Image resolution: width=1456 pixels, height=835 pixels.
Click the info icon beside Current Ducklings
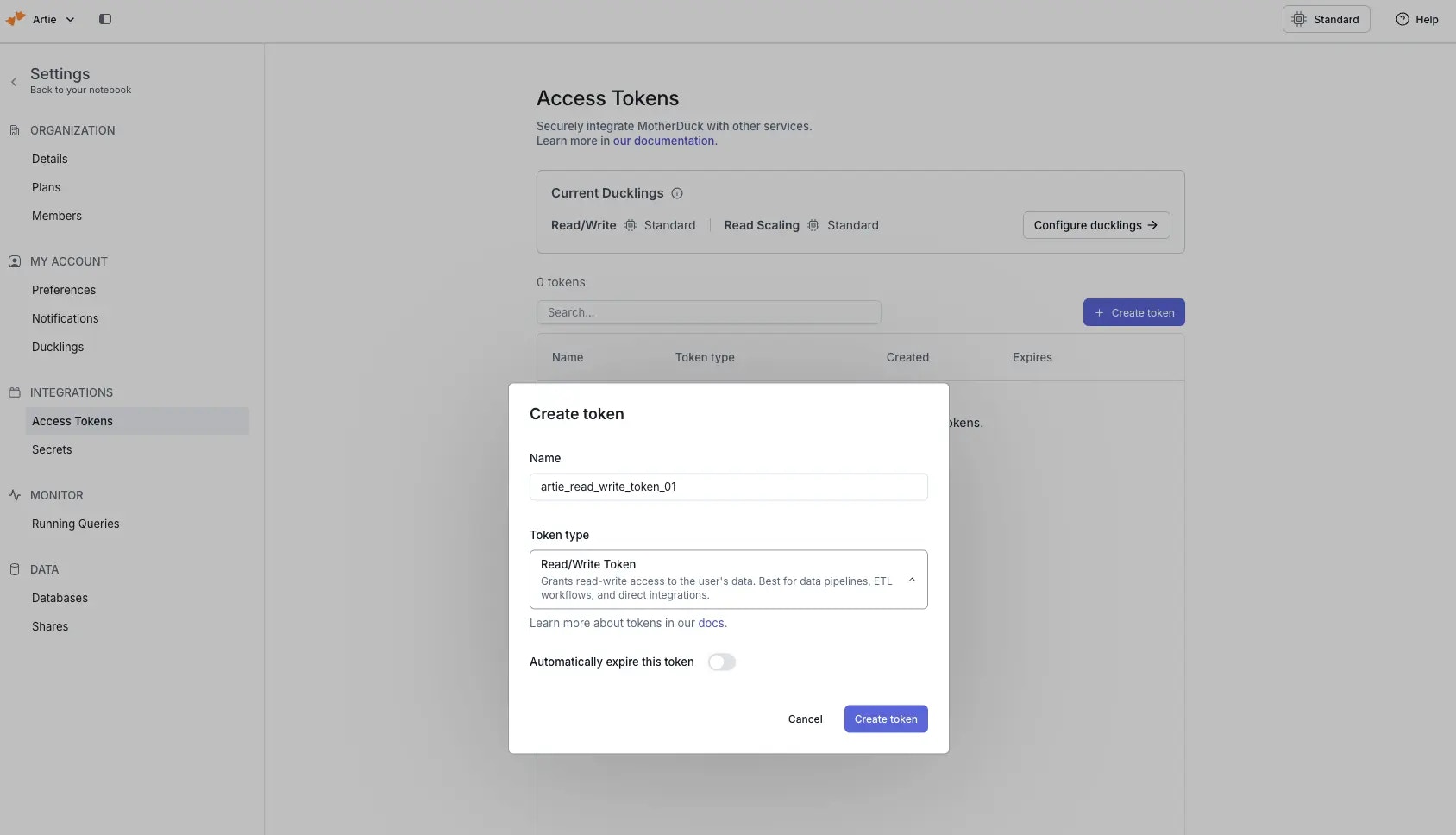(678, 193)
